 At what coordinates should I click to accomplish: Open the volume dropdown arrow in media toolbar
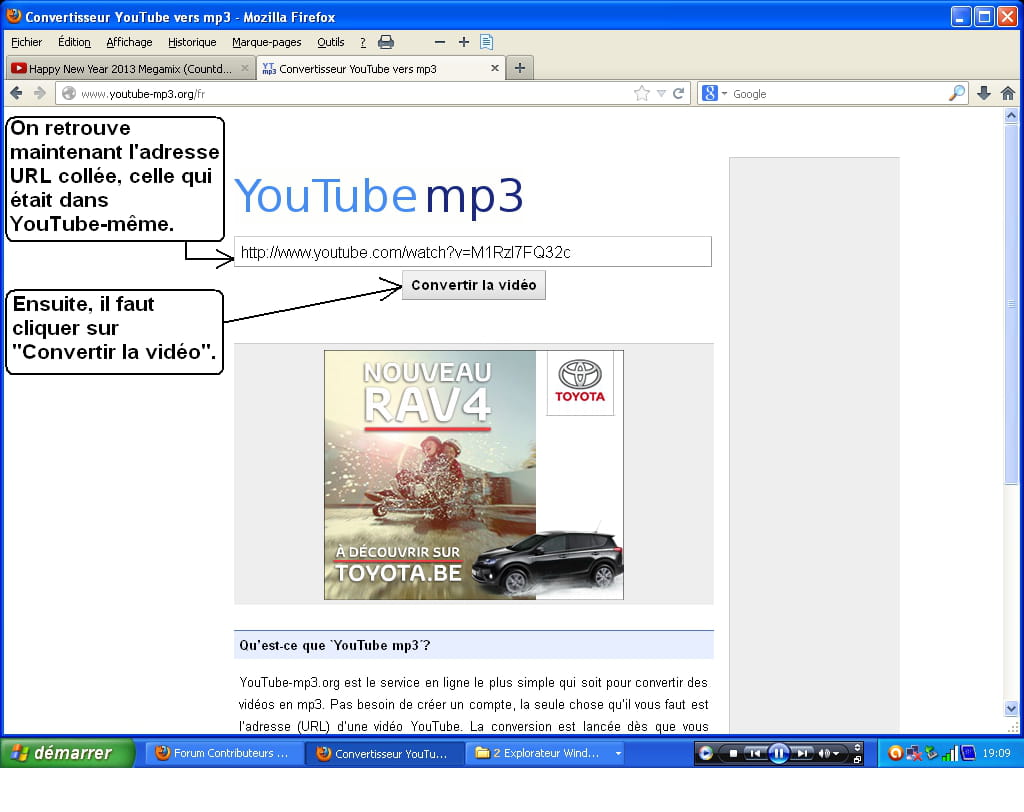[836, 754]
